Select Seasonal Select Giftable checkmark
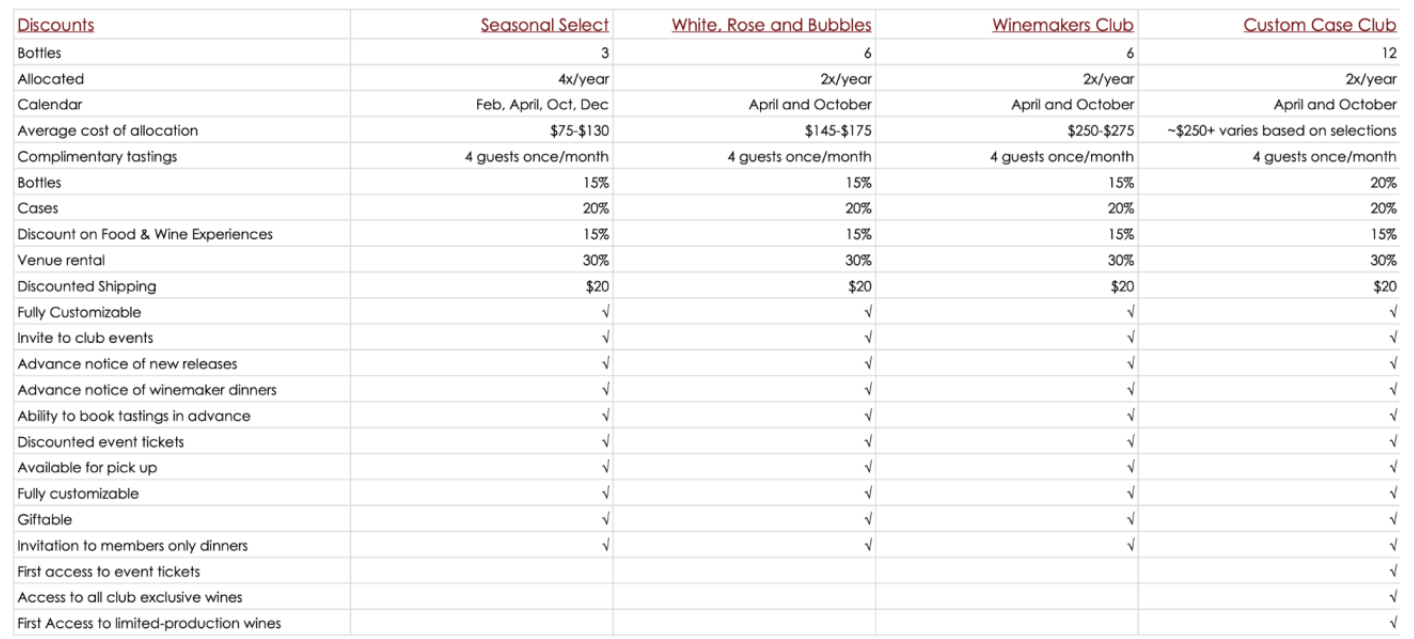The width and height of the screenshot is (1414, 639). [605, 520]
